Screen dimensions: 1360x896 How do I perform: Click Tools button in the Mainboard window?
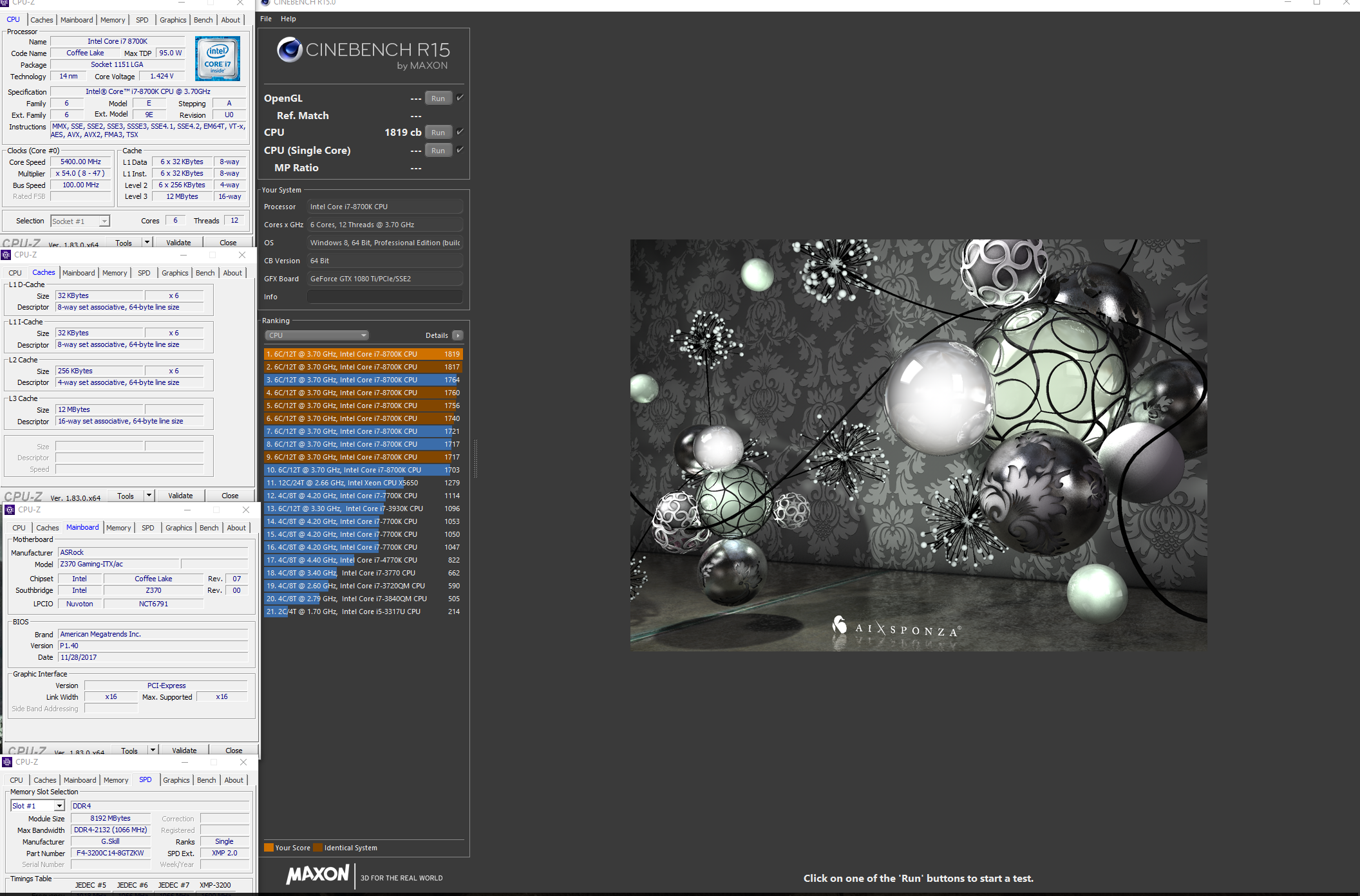coord(129,751)
